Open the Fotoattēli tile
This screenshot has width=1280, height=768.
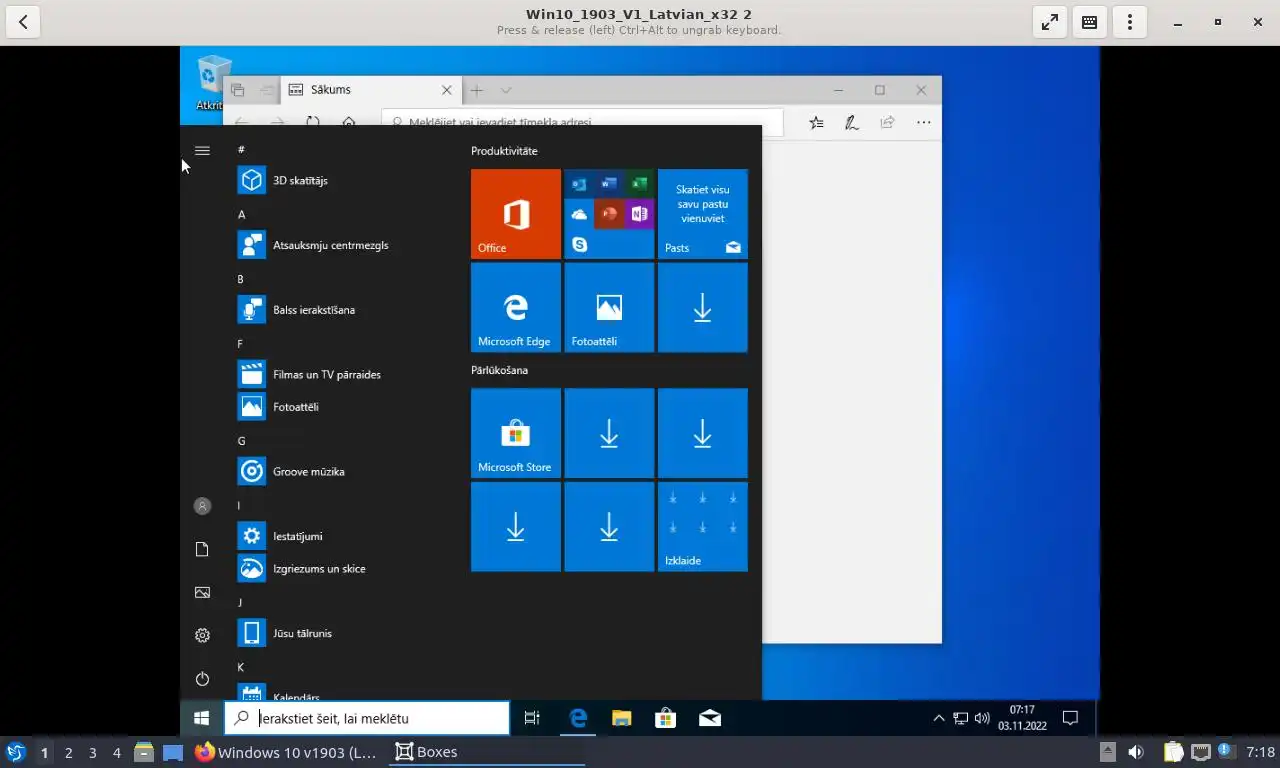pos(609,308)
